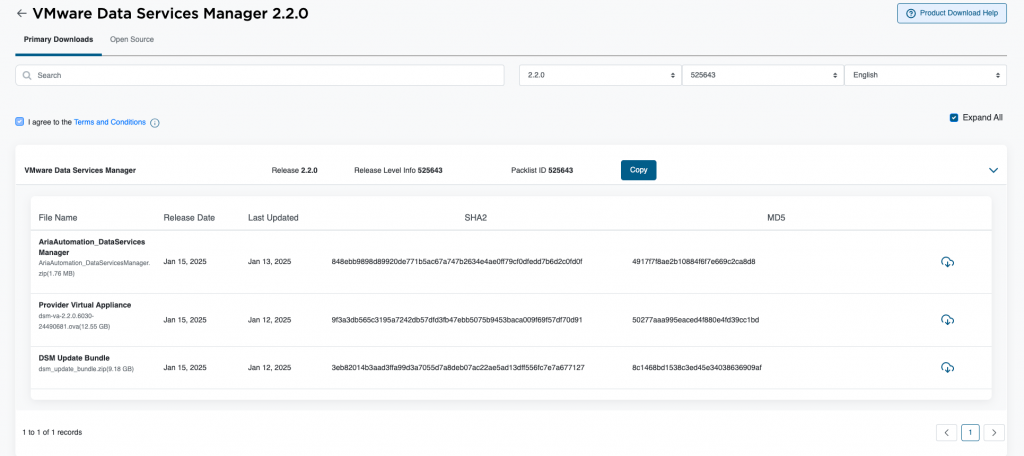The width and height of the screenshot is (1024, 456).
Task: Select the MD5 hash starting with 8c1468bd
Action: point(697,368)
